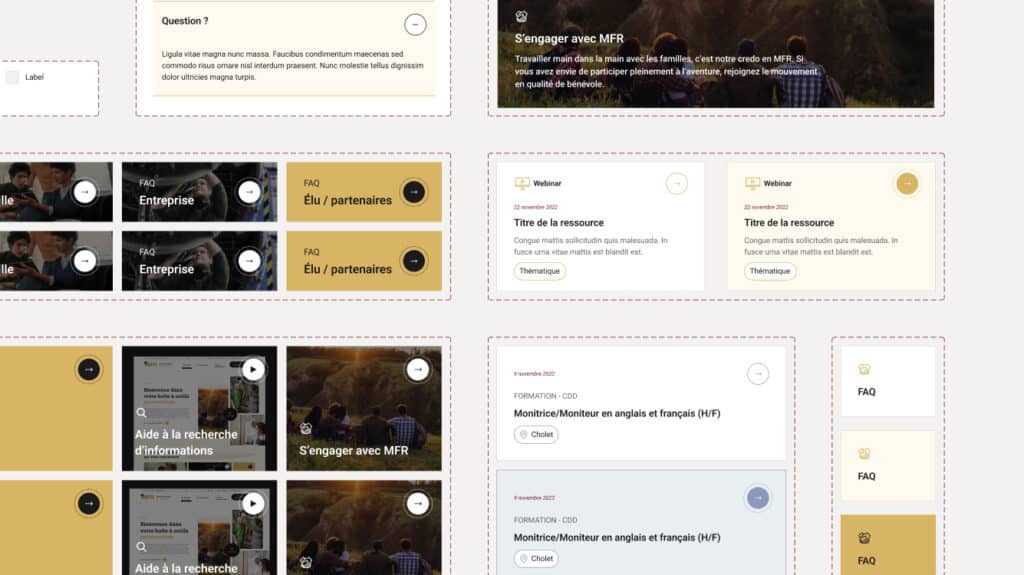Click dark arrow on lower "Élu / partenaires" card
1024x575 pixels.
[413, 261]
